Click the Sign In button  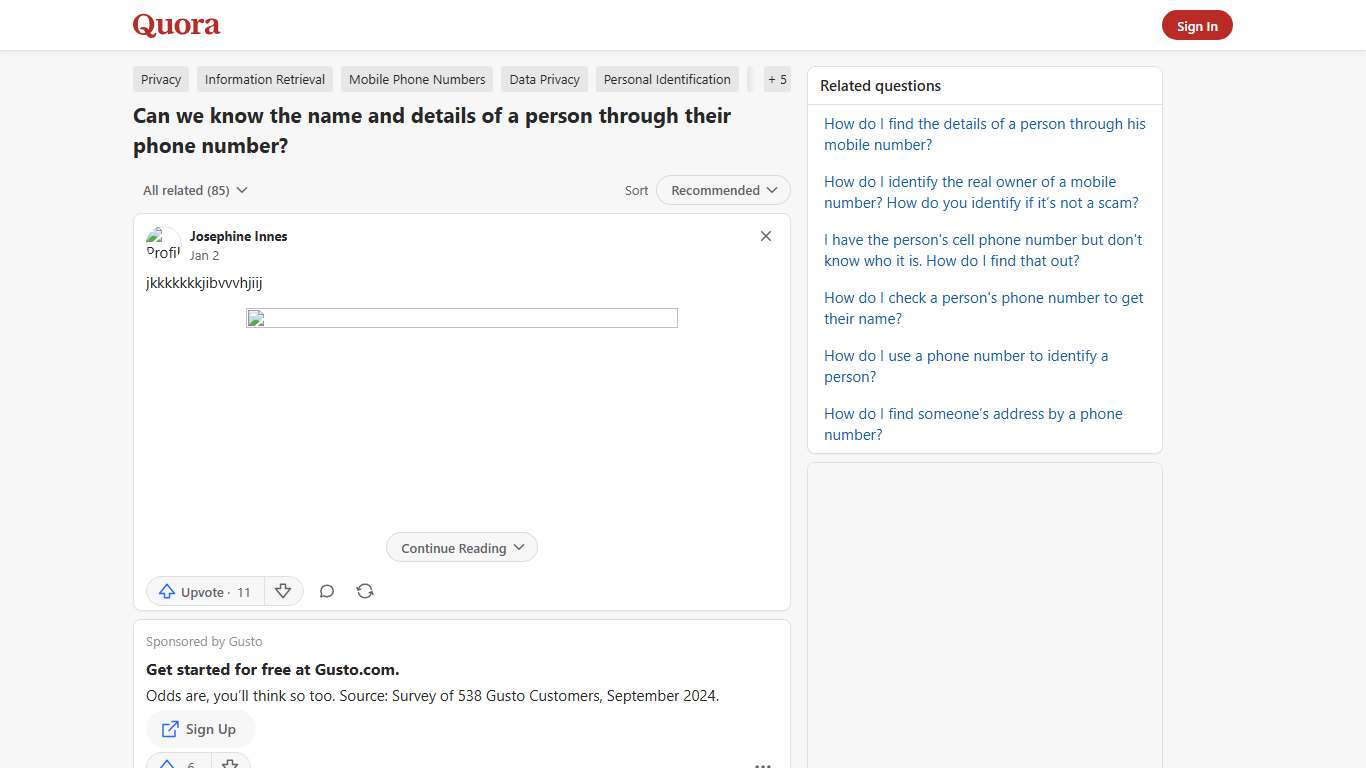coord(1197,25)
